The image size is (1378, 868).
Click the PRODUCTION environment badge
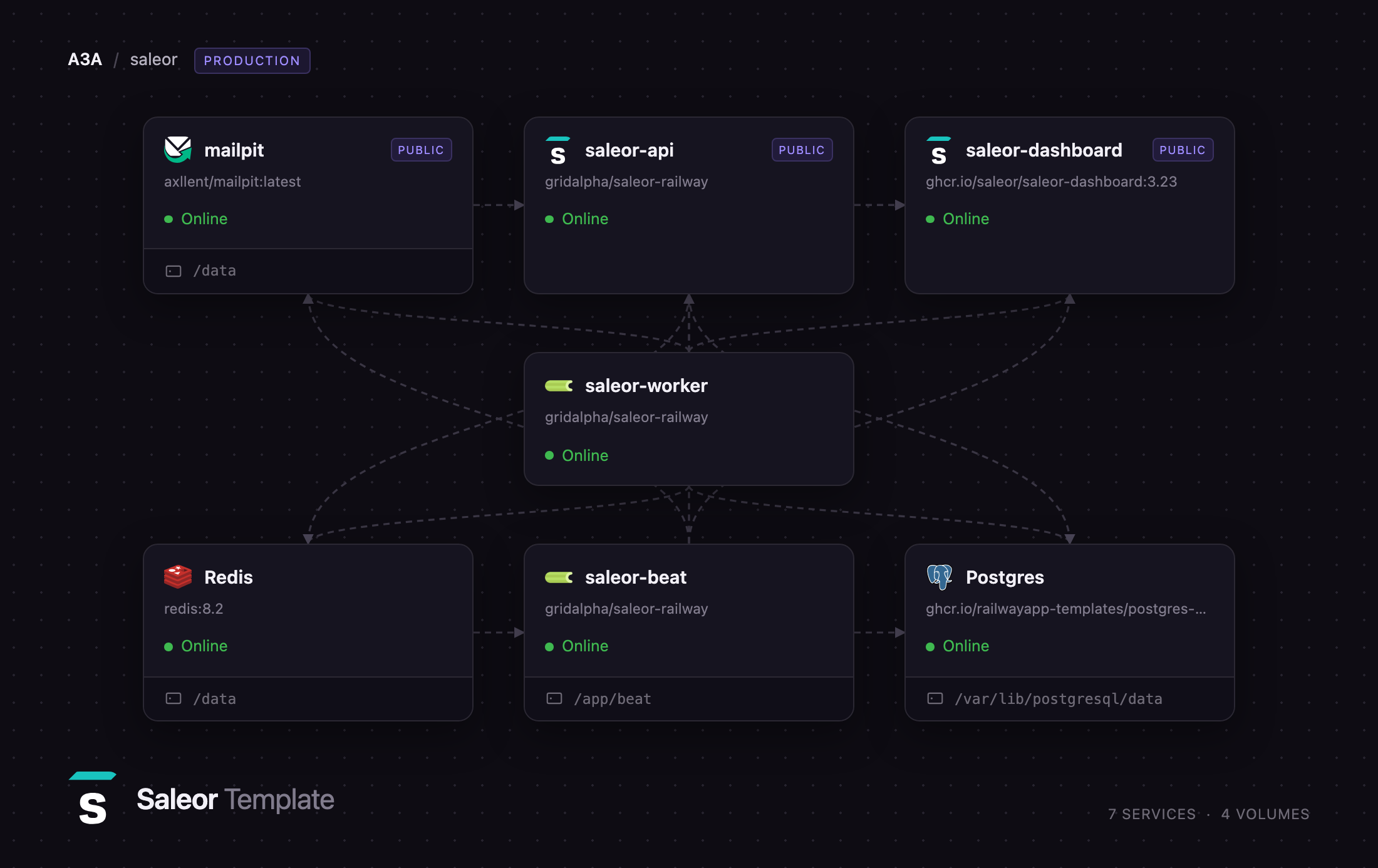point(252,61)
